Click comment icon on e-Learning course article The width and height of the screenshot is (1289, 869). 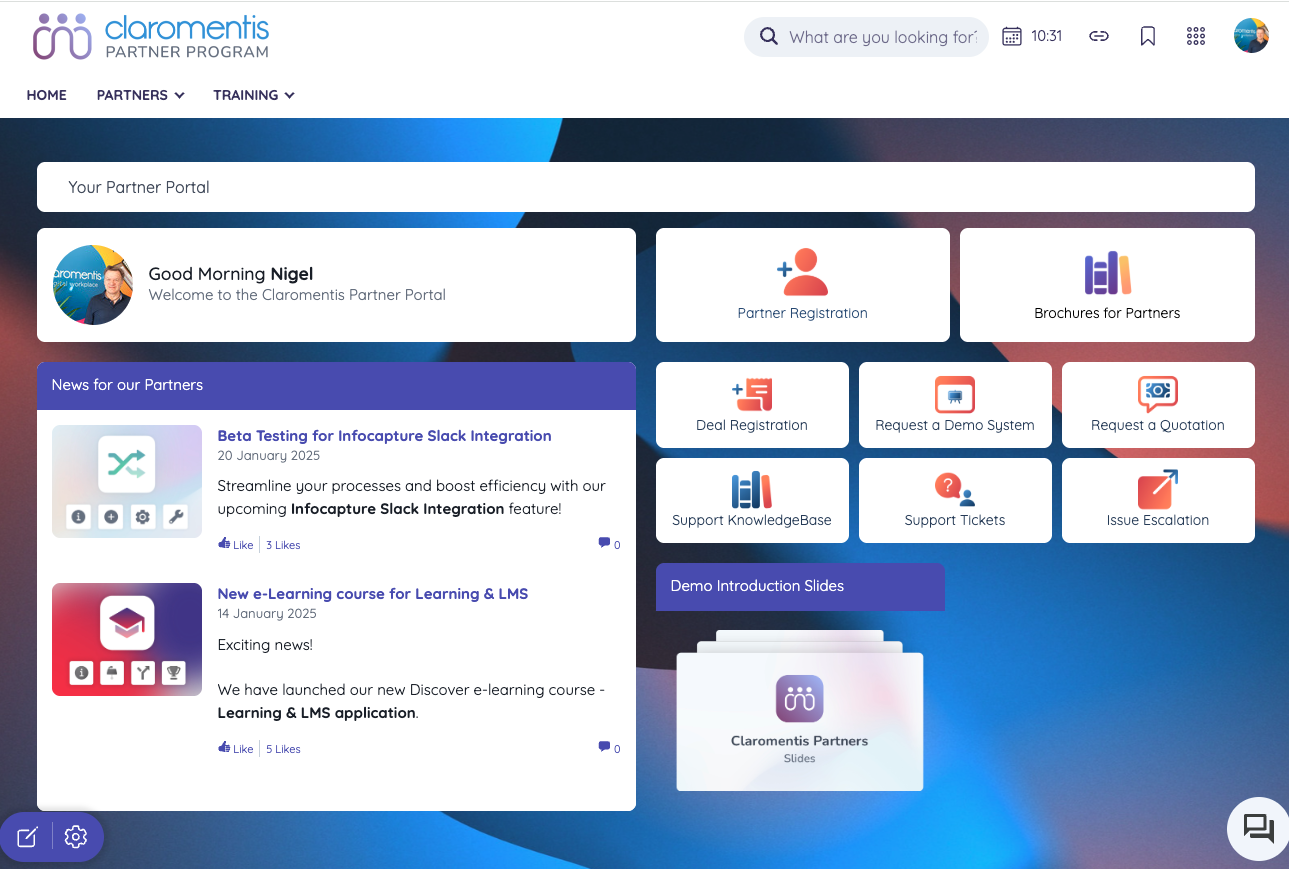(604, 747)
